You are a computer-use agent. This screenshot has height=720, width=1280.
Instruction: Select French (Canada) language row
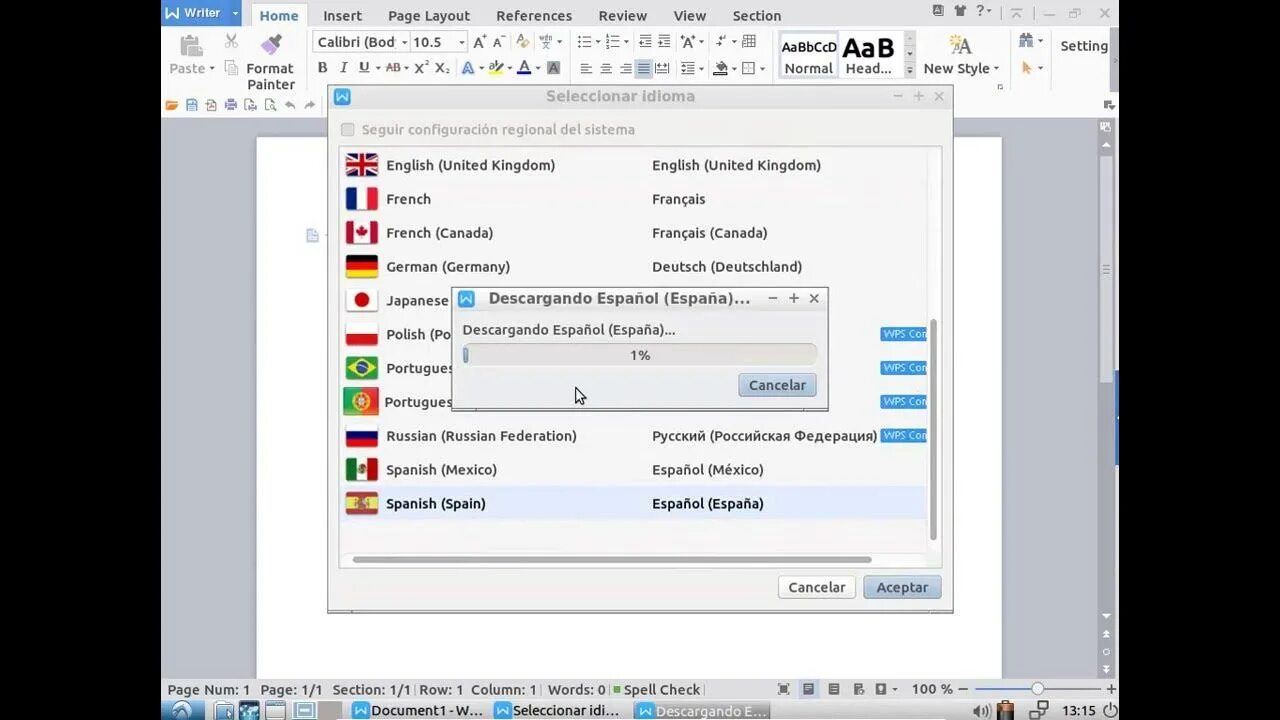pyautogui.click(x=633, y=233)
